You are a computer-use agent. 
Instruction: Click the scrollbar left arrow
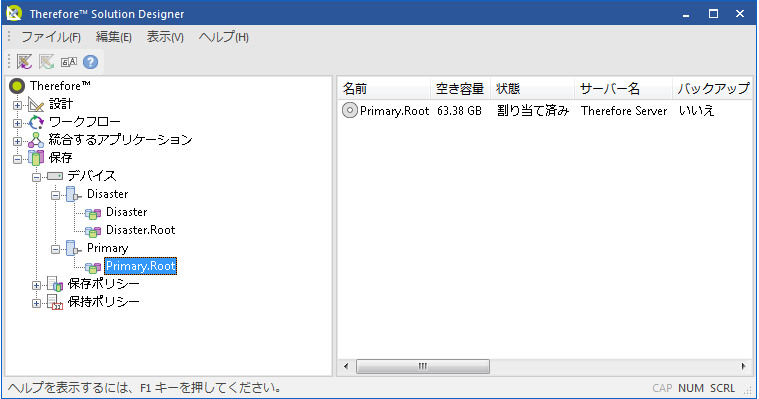pyautogui.click(x=346, y=366)
